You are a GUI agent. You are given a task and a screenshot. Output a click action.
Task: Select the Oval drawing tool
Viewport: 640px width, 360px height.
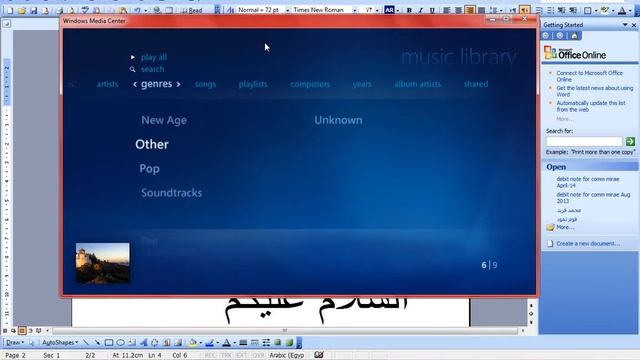[120, 342]
